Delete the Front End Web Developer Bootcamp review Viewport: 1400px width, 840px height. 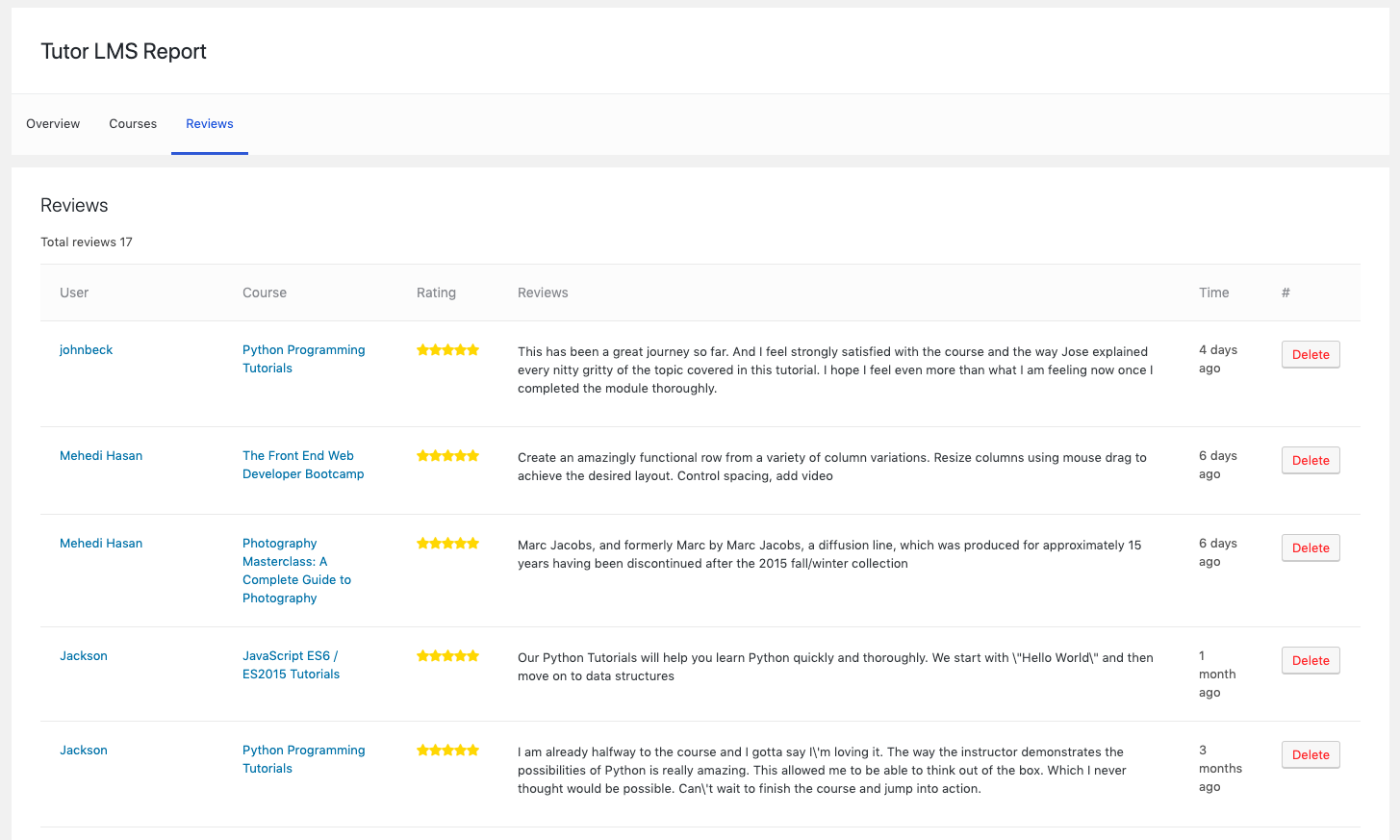1311,460
